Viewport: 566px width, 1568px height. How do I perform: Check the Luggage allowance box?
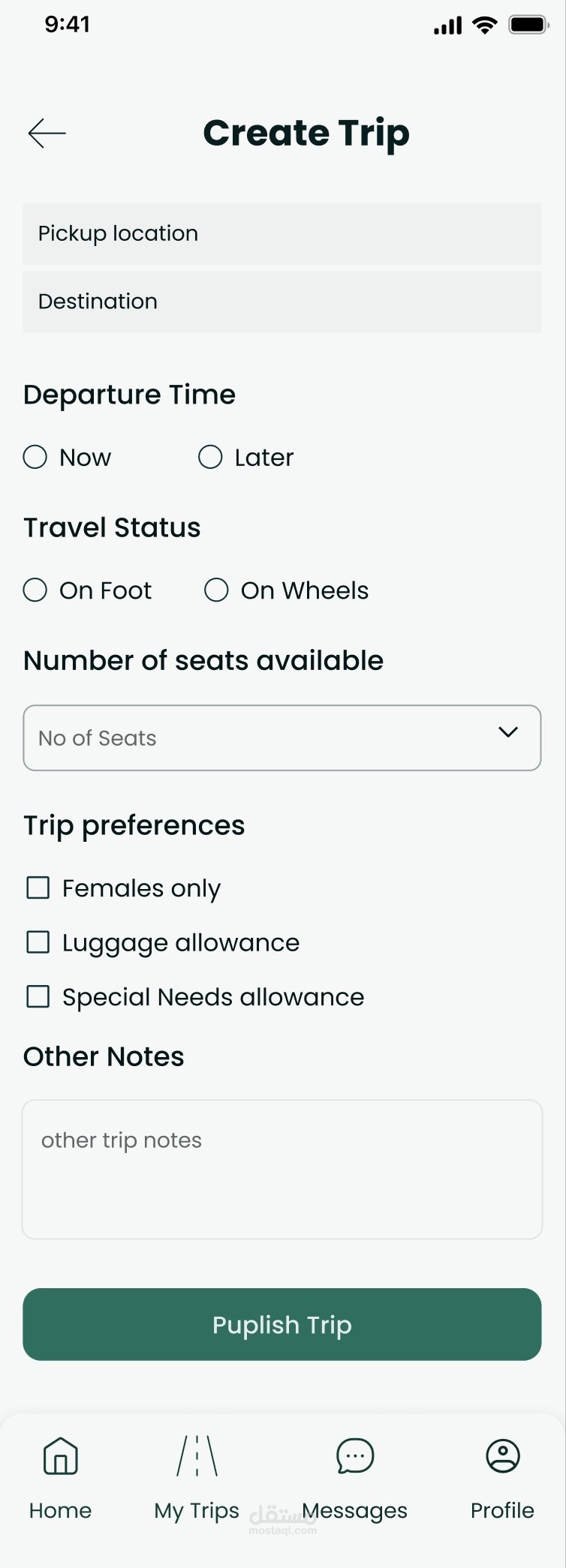(38, 942)
